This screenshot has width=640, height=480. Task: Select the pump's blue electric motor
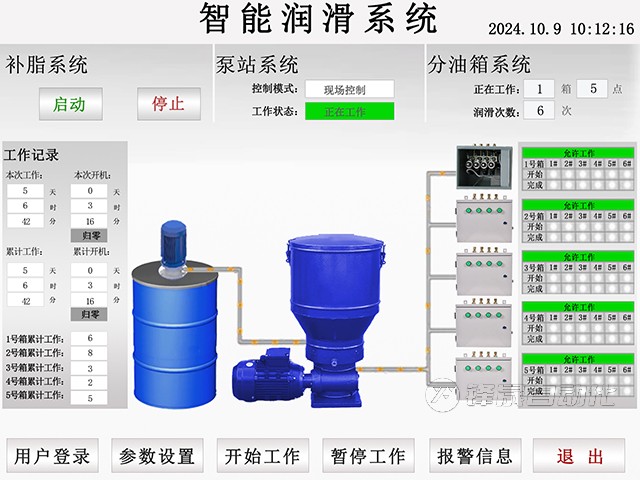click(264, 380)
